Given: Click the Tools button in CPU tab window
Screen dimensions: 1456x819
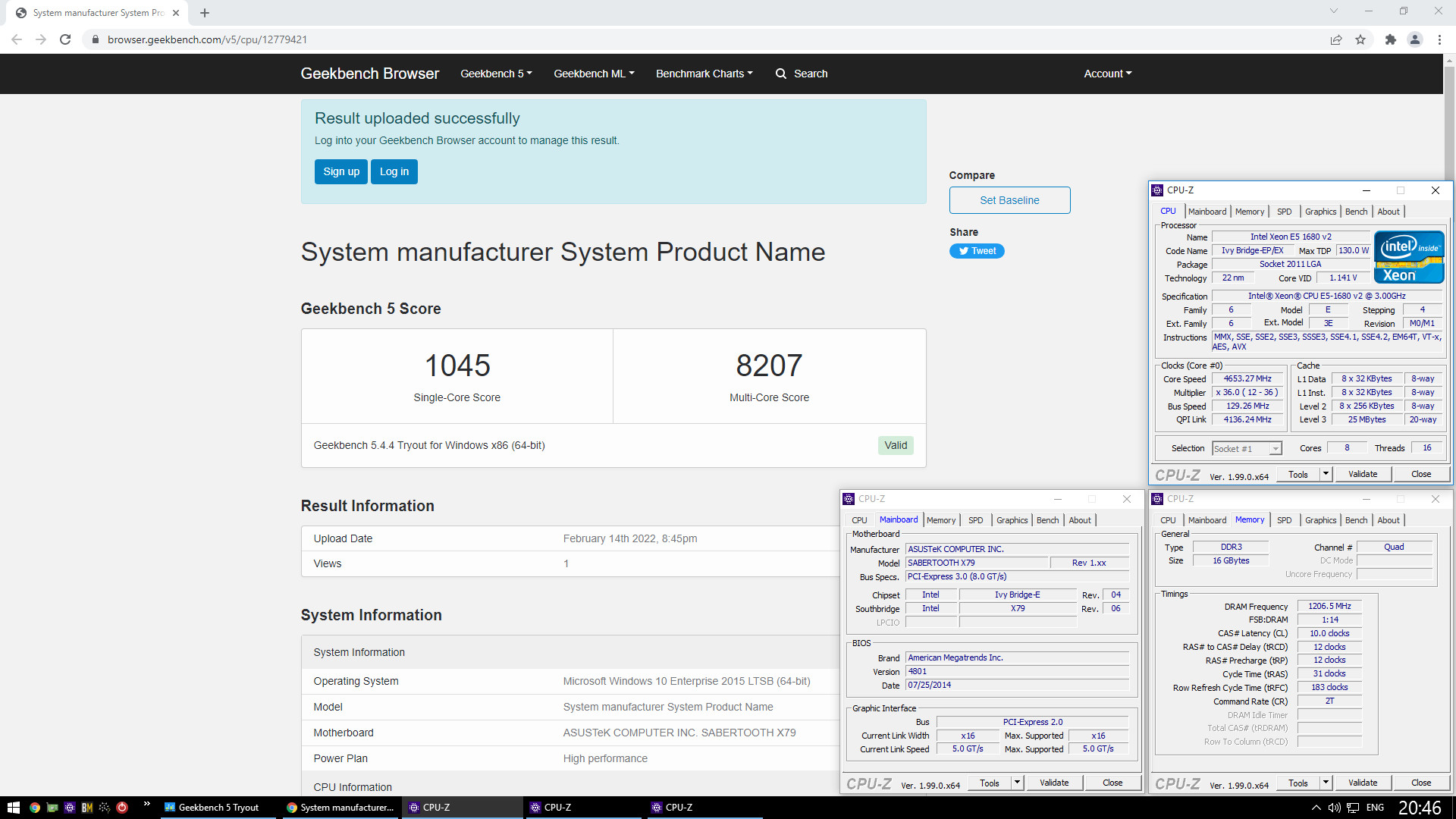Looking at the screenshot, I should click(1298, 474).
